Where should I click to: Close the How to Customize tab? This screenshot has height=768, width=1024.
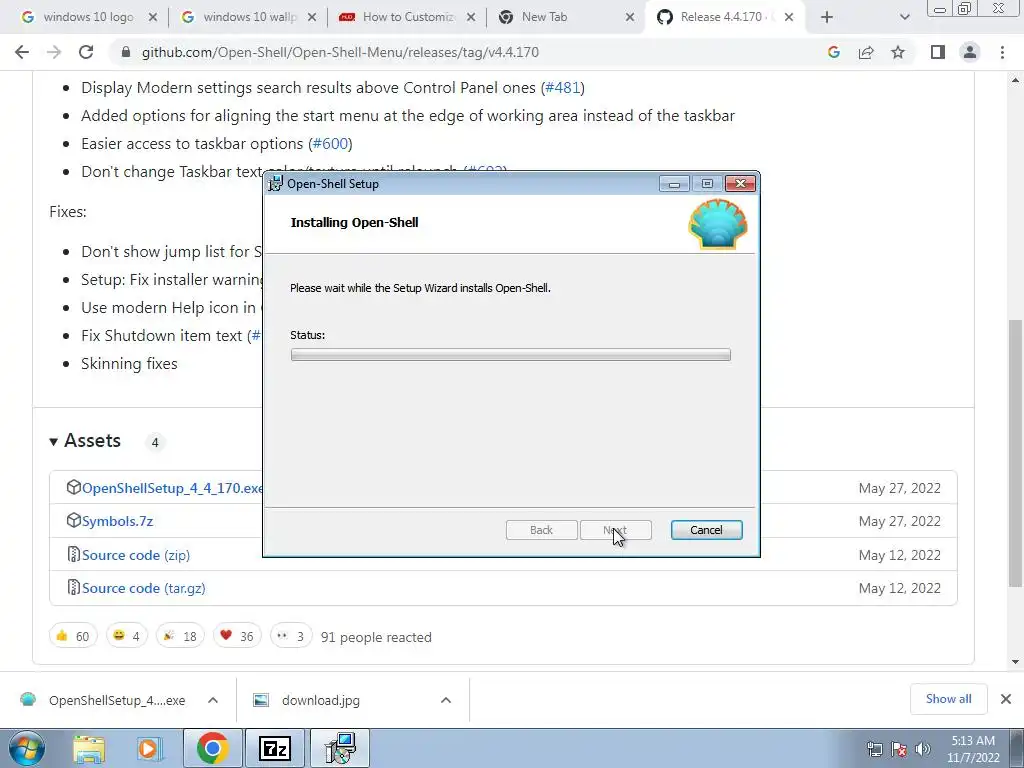[x=471, y=18]
